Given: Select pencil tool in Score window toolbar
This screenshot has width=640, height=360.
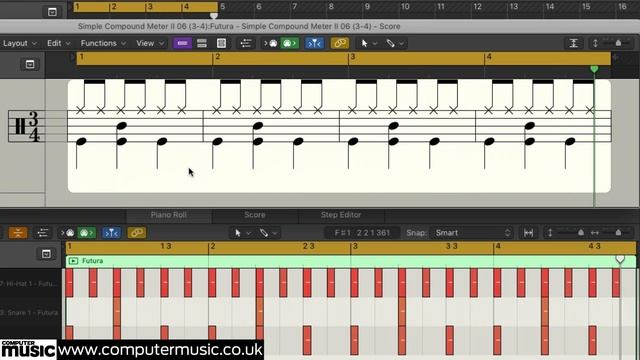Looking at the screenshot, I should tap(391, 43).
